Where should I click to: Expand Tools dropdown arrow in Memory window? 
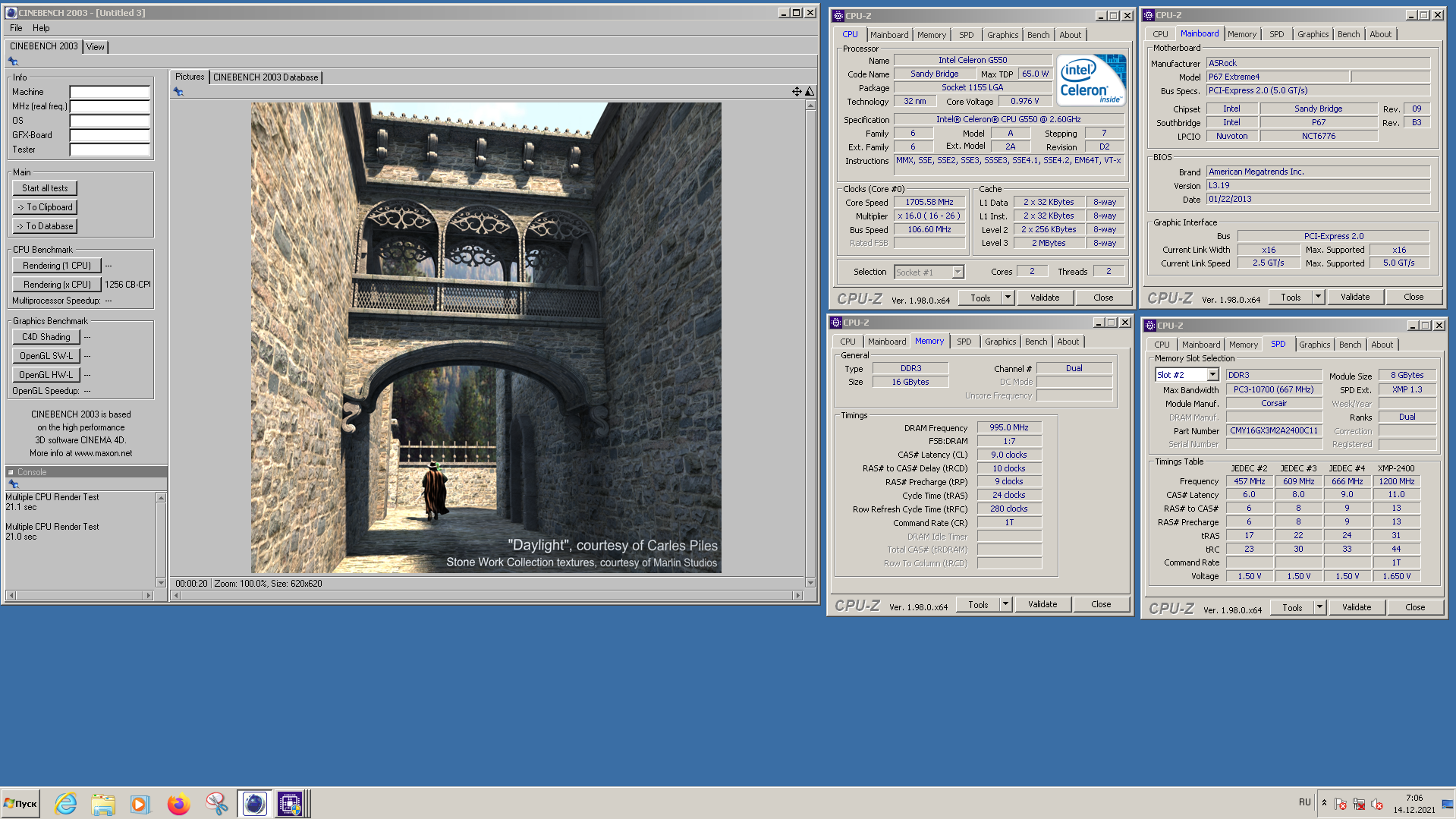[1005, 605]
